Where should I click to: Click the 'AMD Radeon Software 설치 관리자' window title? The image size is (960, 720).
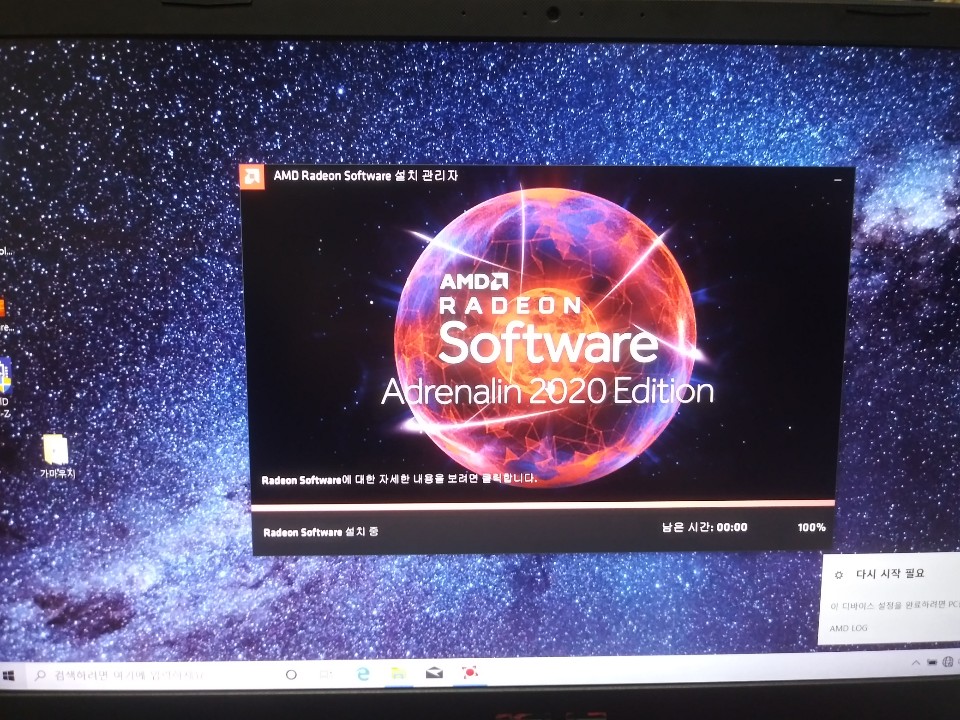pyautogui.click(x=366, y=176)
